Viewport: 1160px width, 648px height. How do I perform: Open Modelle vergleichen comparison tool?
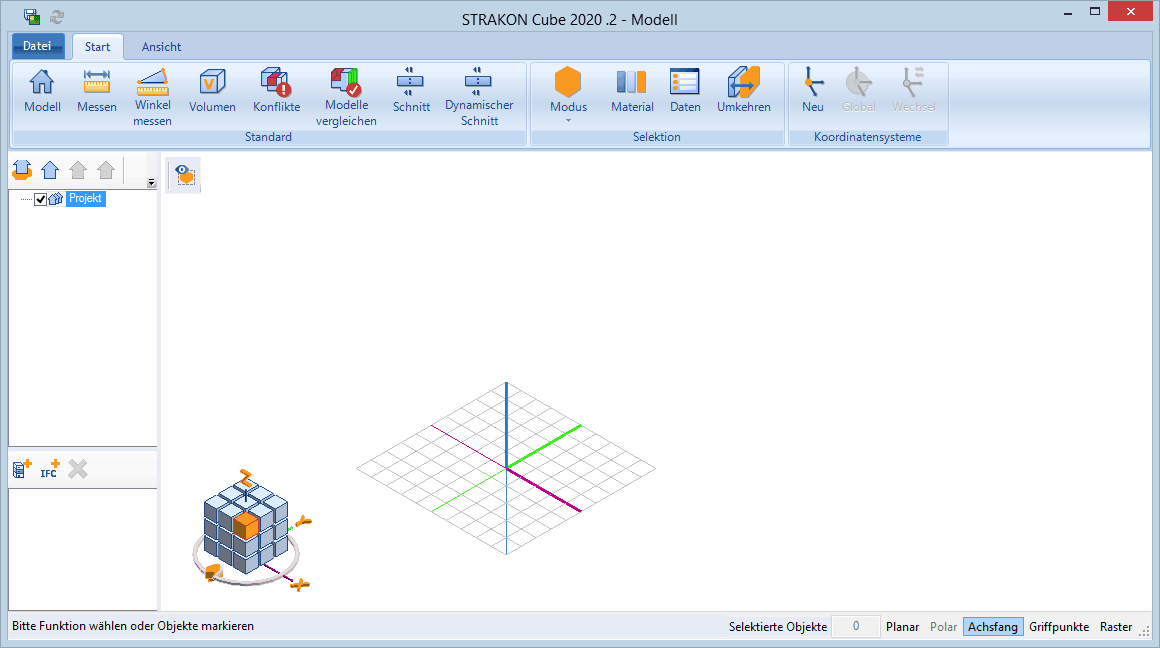coord(346,97)
